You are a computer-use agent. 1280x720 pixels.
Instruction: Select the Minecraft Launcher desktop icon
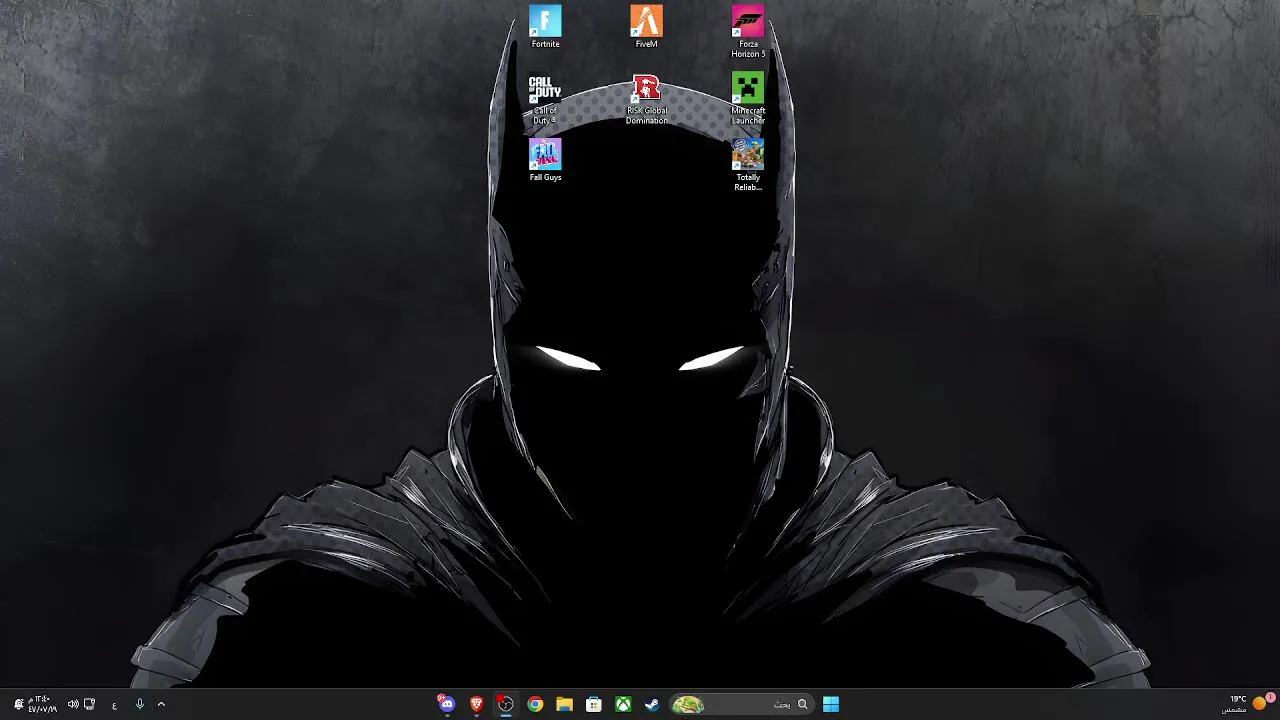coord(748,99)
